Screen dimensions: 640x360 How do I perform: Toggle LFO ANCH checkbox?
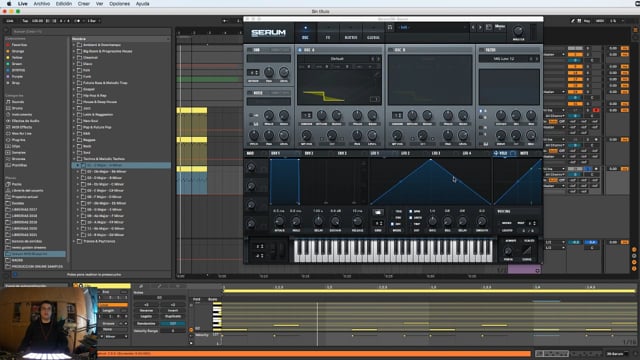coord(411,218)
